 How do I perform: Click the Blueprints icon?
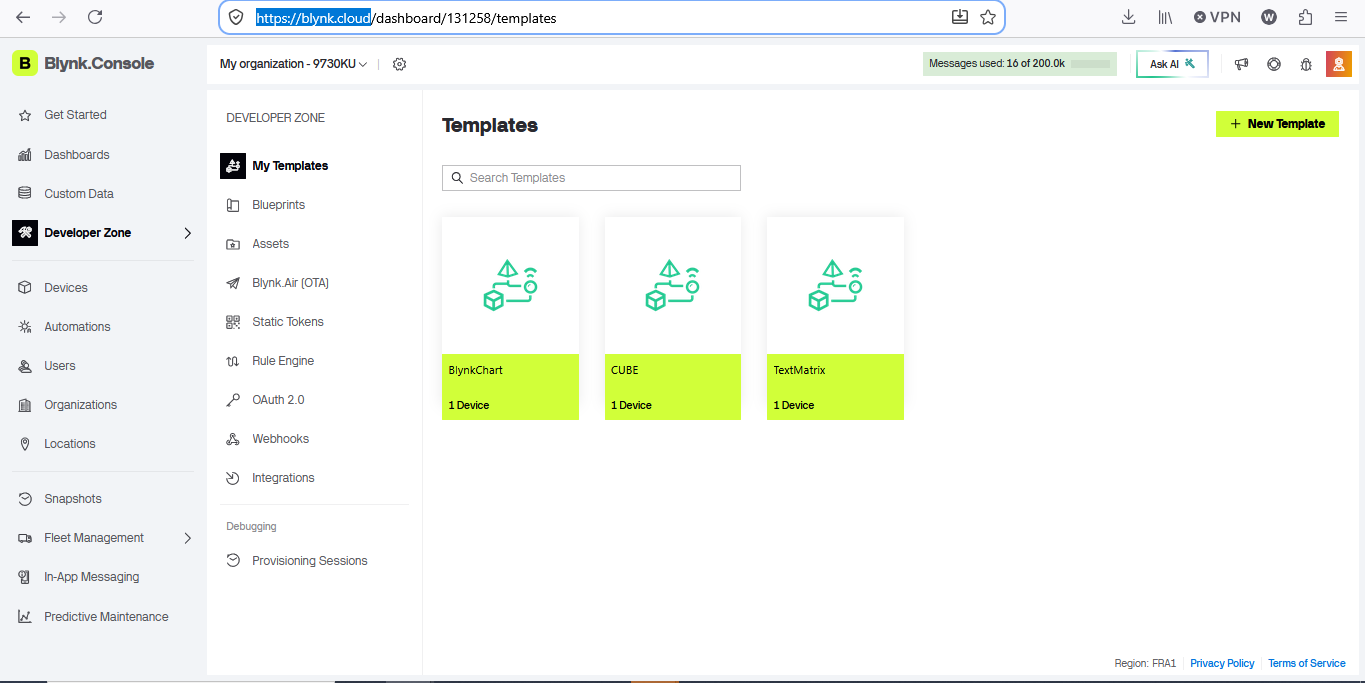click(233, 205)
